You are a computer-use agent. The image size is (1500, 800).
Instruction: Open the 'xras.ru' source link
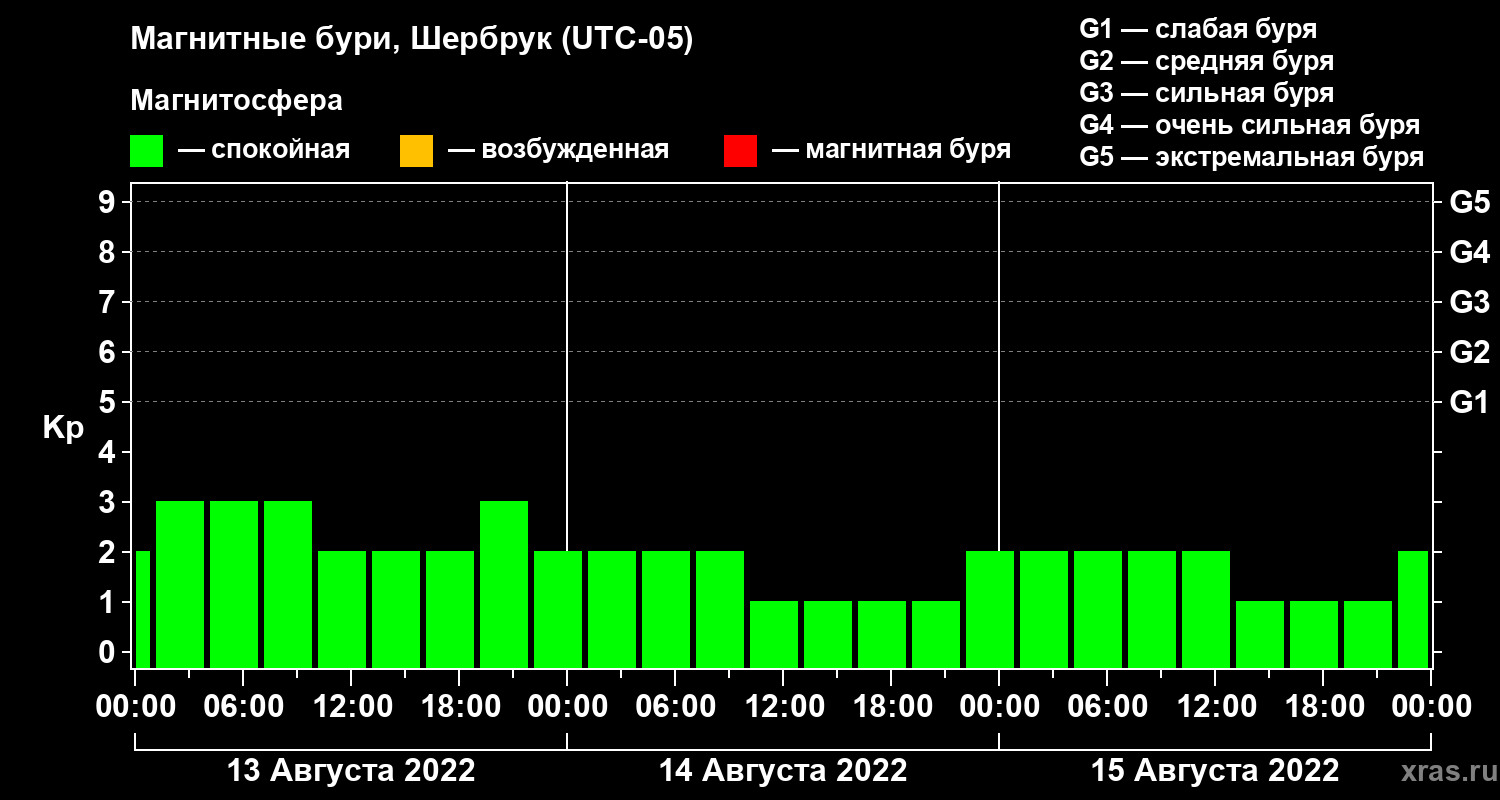1447,772
